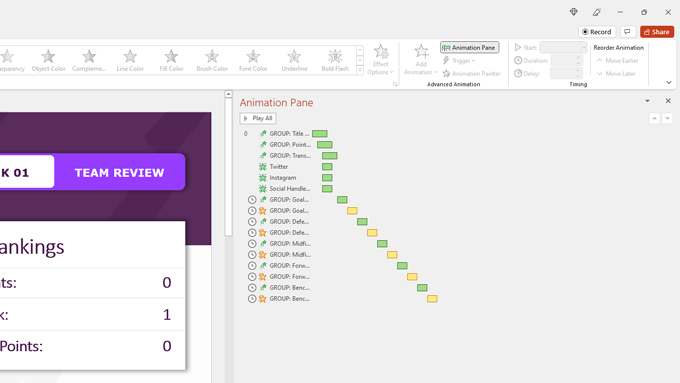Image resolution: width=680 pixels, height=383 pixels.
Task: Close the Animation Pane
Action: (668, 101)
